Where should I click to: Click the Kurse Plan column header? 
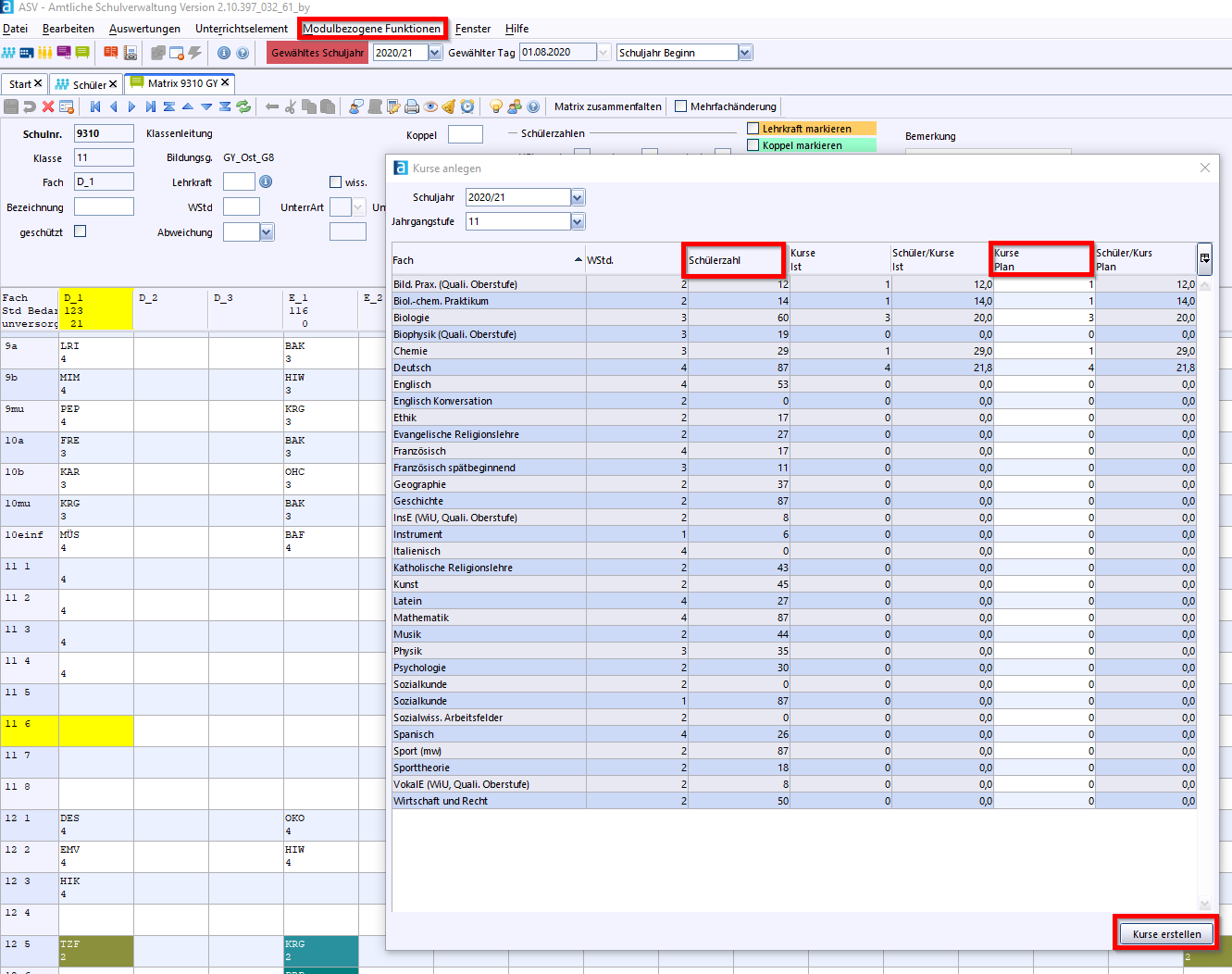click(1043, 260)
